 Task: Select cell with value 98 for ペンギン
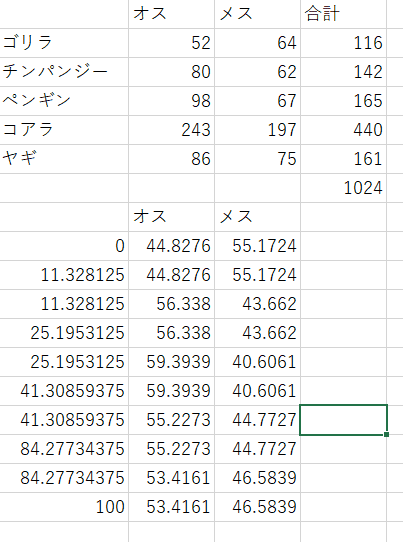click(x=171, y=101)
